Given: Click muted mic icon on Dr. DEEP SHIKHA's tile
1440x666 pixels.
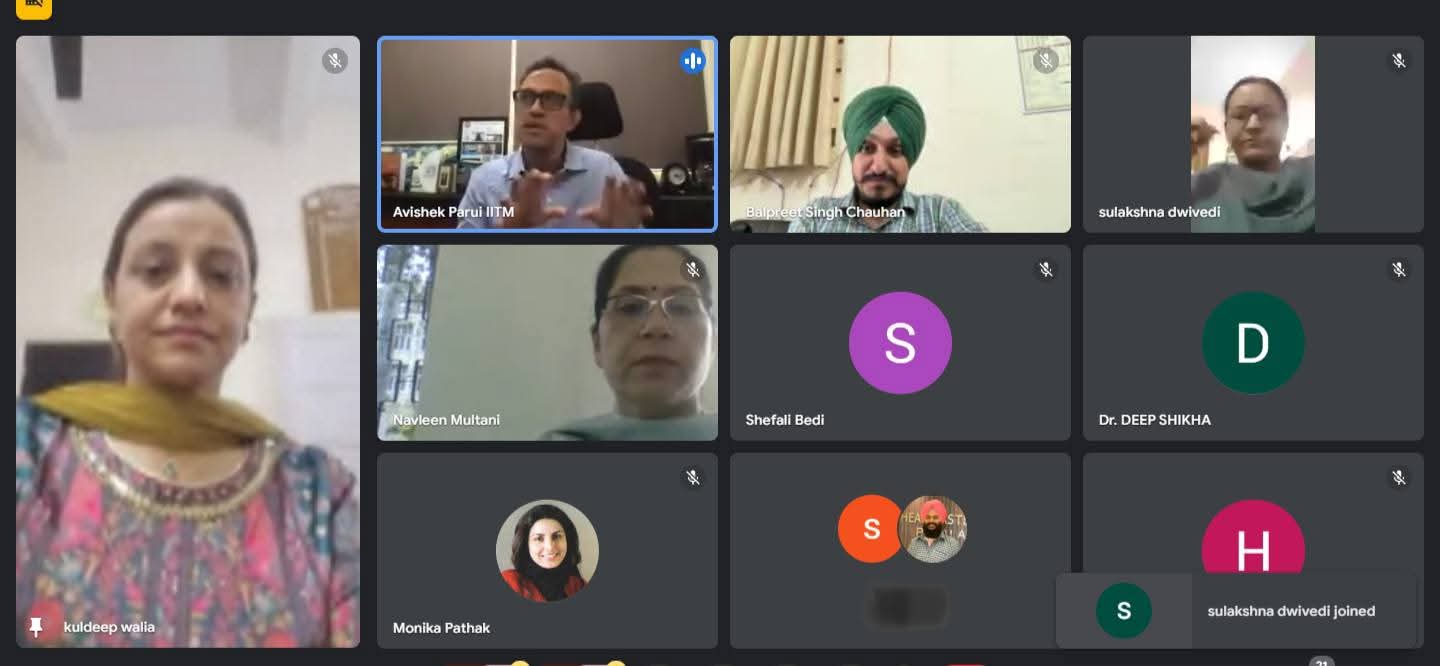Looking at the screenshot, I should (1399, 270).
